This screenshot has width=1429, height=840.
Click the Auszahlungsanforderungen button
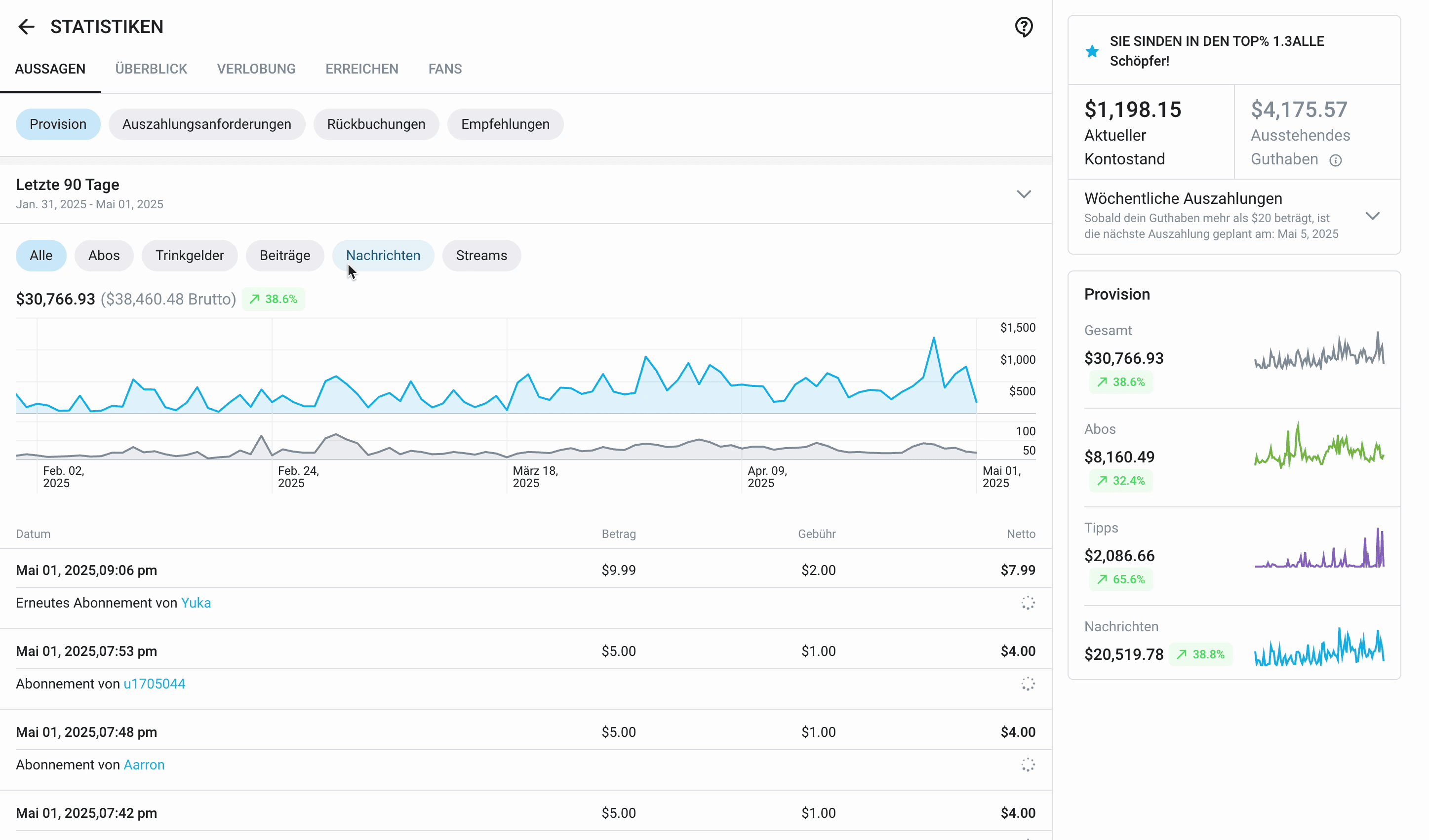point(206,124)
